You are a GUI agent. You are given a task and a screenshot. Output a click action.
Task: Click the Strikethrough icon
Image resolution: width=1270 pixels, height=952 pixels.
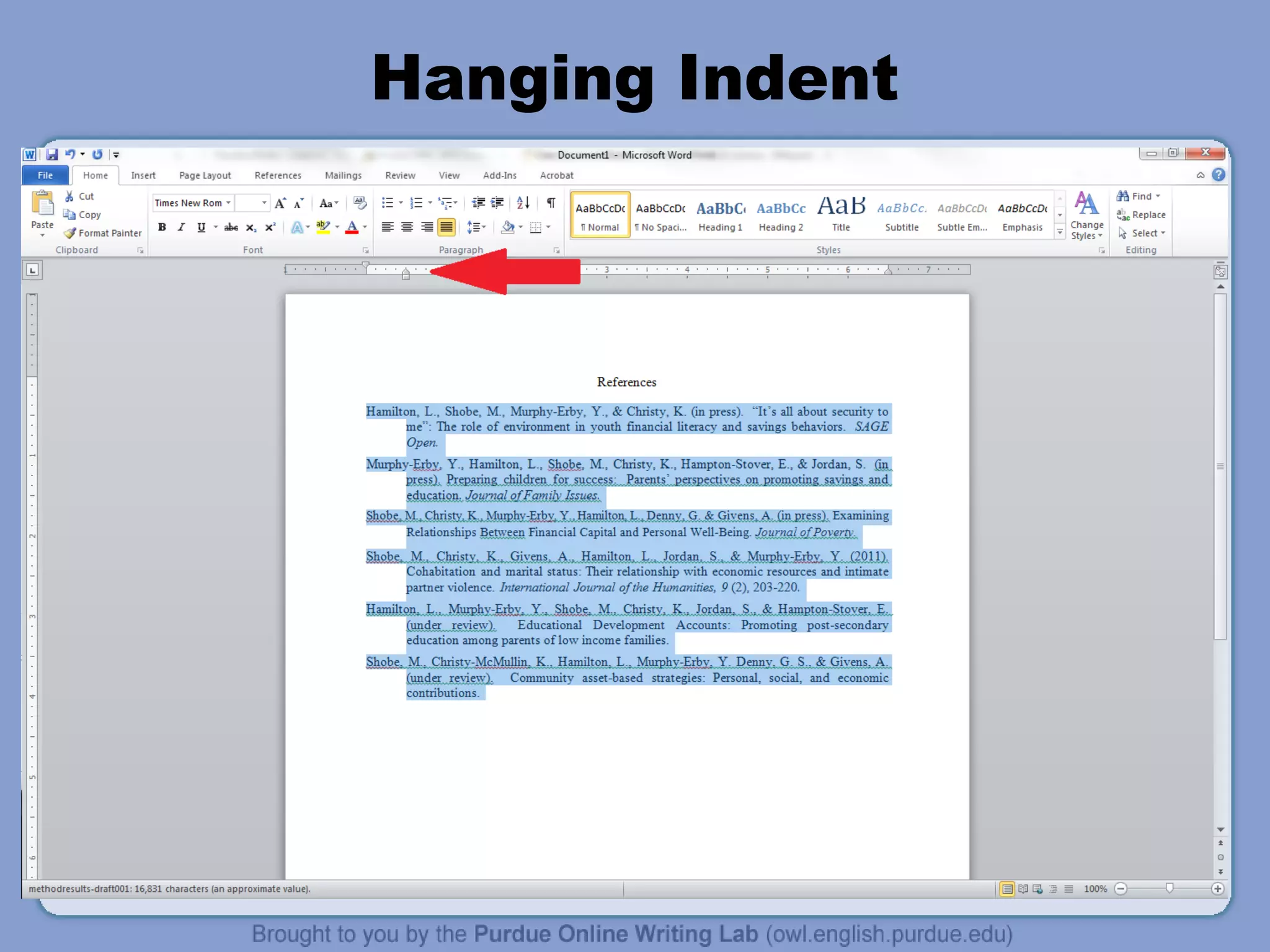pyautogui.click(x=231, y=227)
